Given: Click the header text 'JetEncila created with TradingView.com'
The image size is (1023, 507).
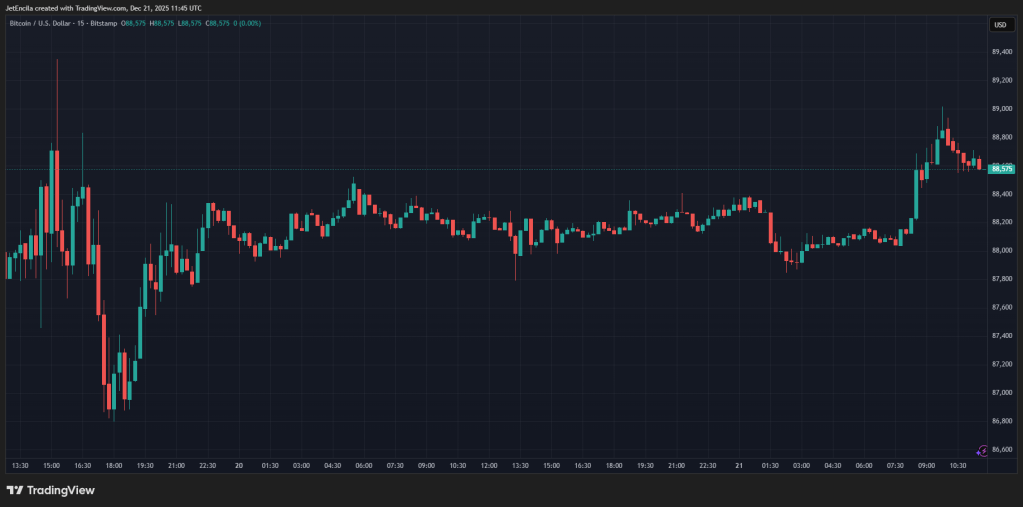Looking at the screenshot, I should [68, 8].
